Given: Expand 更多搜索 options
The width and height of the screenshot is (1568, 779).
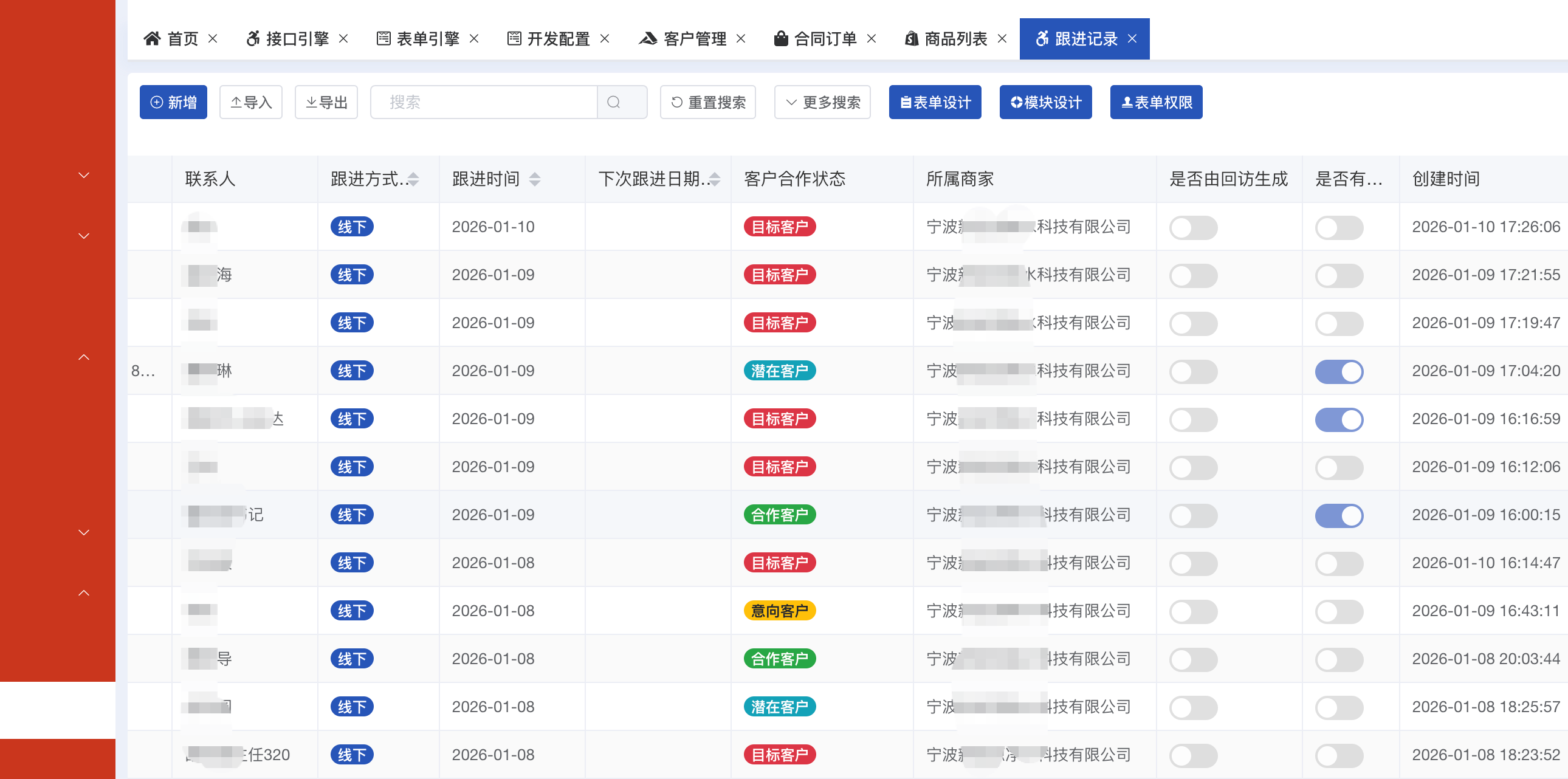Looking at the screenshot, I should click(x=822, y=102).
